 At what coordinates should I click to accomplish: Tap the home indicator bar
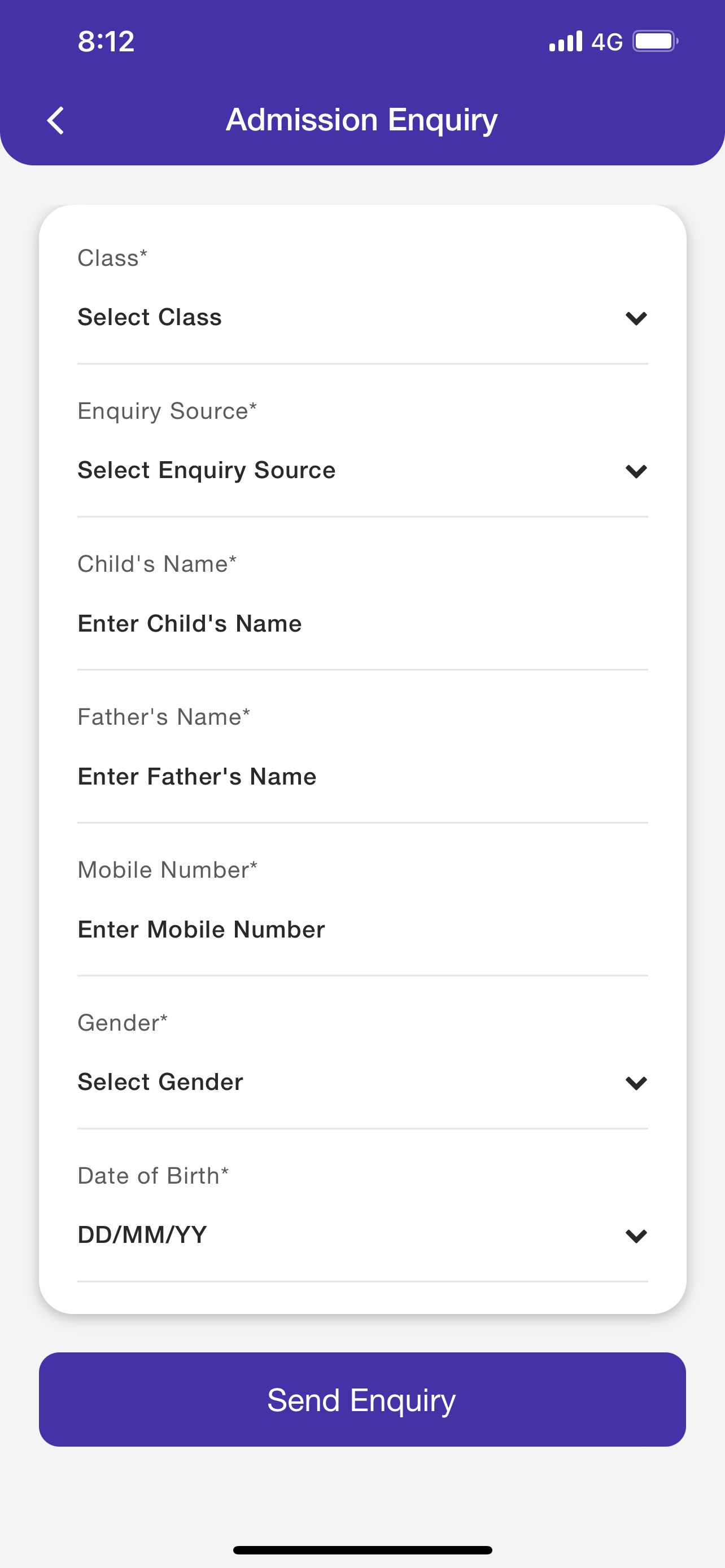362,1549
